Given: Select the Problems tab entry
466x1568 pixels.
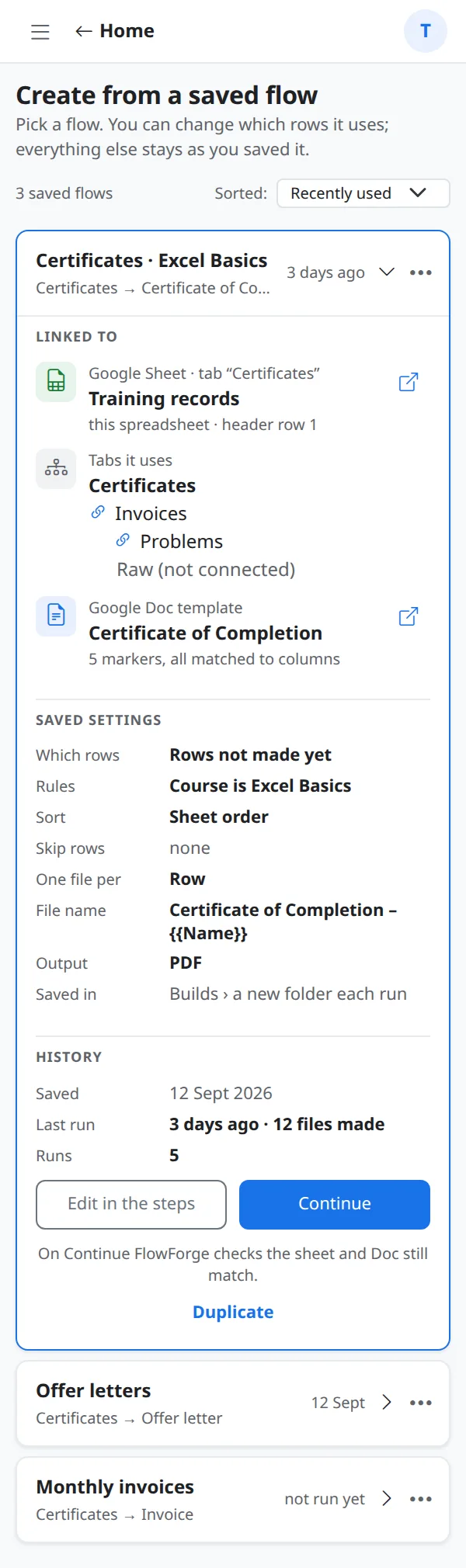Looking at the screenshot, I should (x=182, y=542).
